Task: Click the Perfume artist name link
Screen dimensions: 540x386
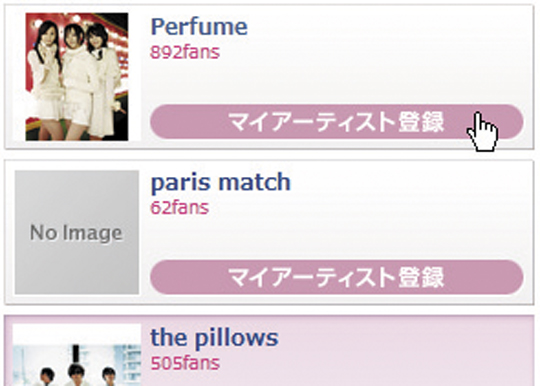Action: click(199, 27)
